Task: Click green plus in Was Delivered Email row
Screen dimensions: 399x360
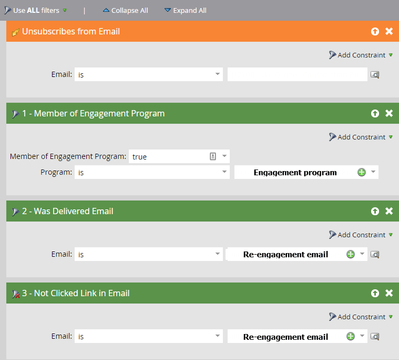Action: [x=351, y=254]
